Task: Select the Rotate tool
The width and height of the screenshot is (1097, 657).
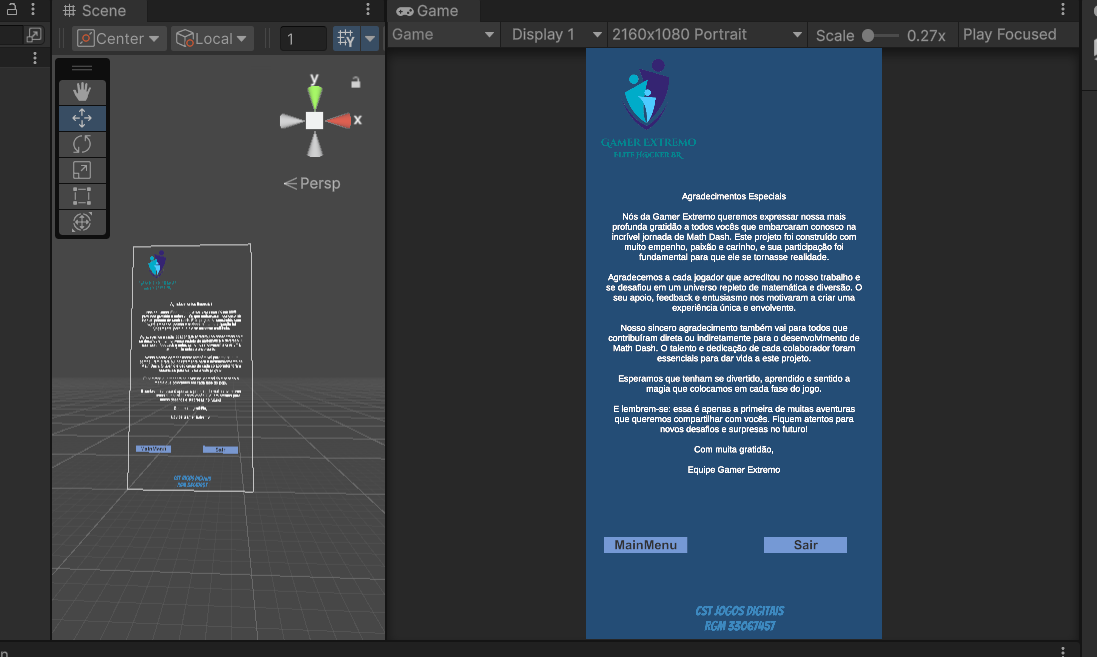Action: pos(82,144)
